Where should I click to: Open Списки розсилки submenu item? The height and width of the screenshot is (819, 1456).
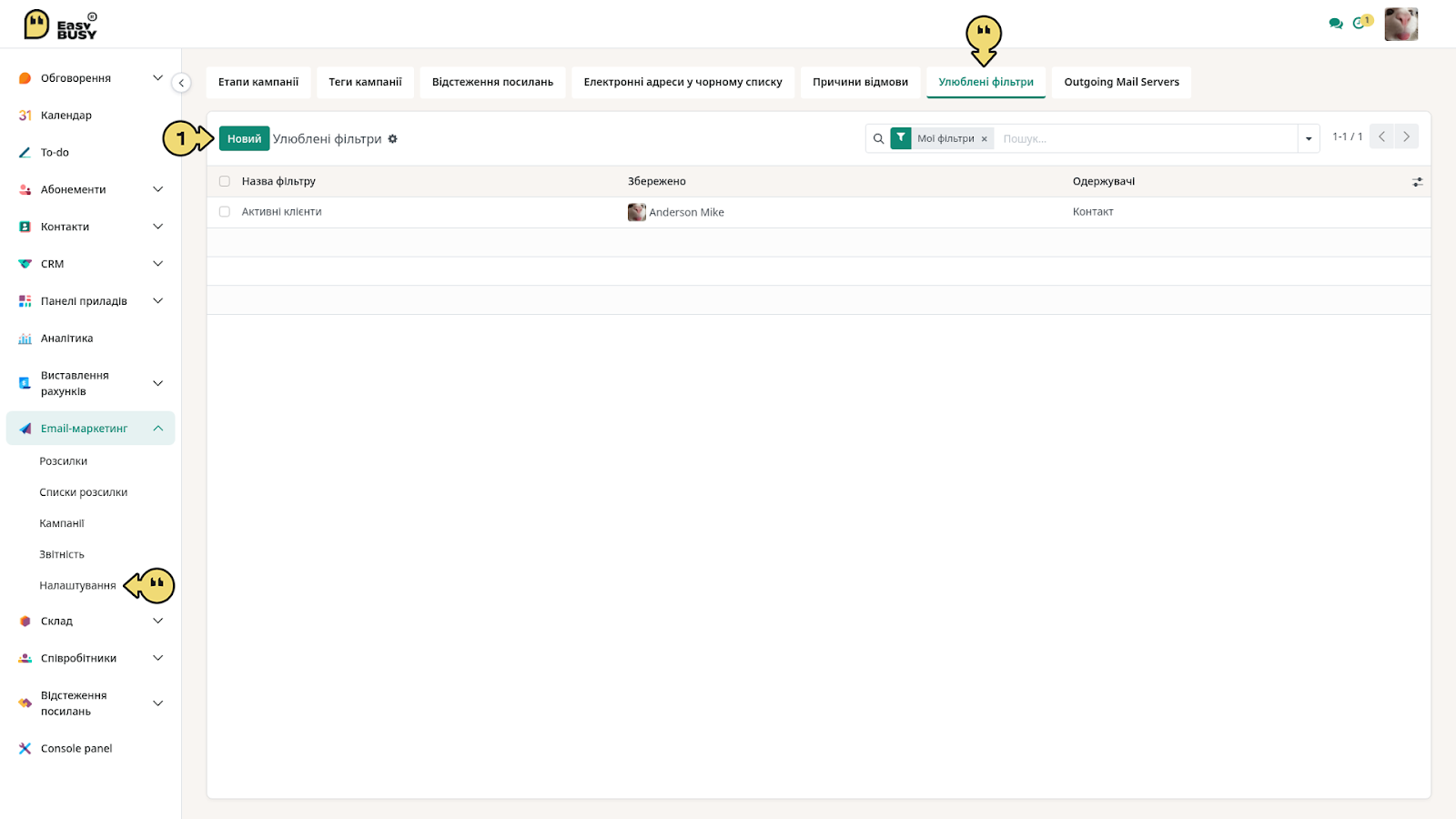(x=84, y=492)
